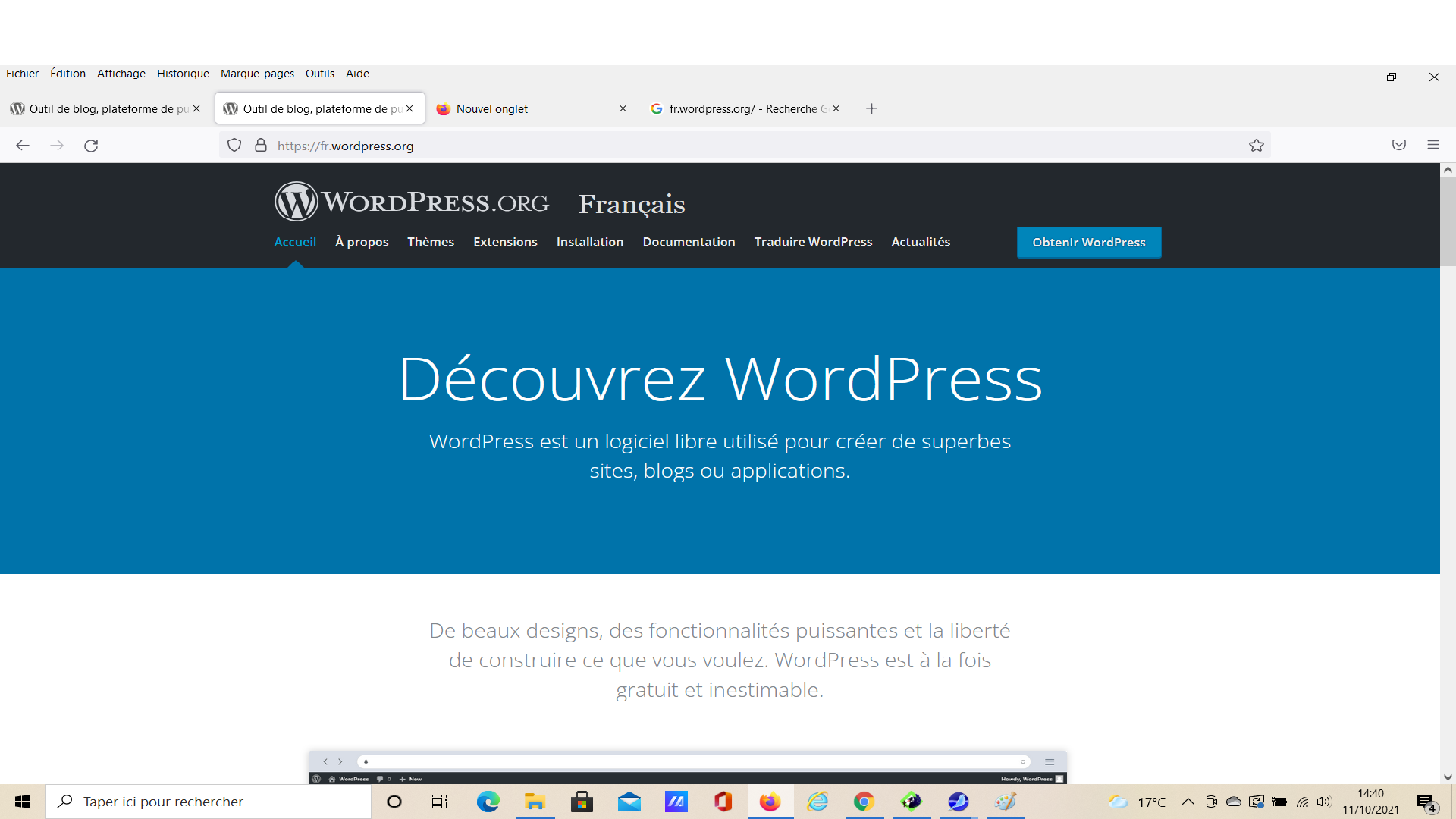Click the URL address bar
The image size is (1456, 819).
click(743, 146)
